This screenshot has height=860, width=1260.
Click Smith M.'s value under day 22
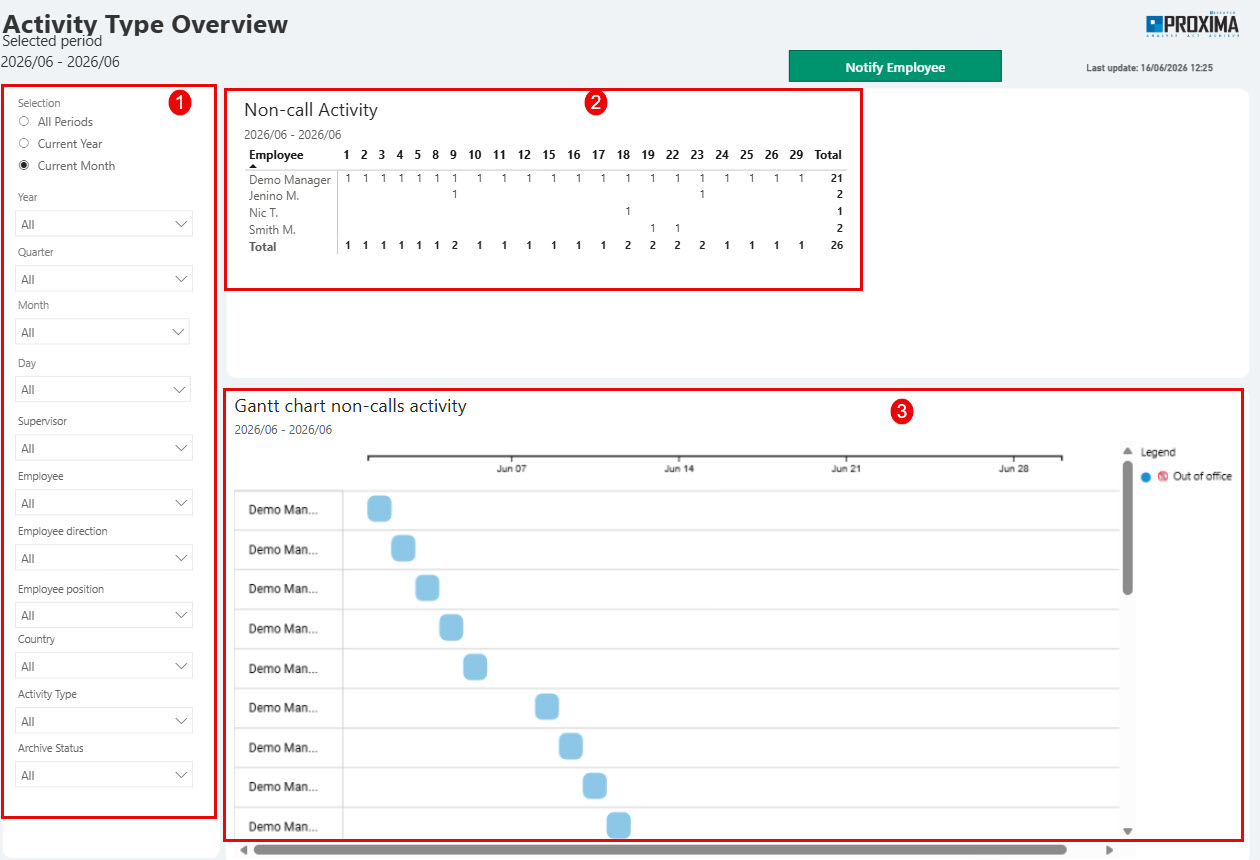[677, 229]
